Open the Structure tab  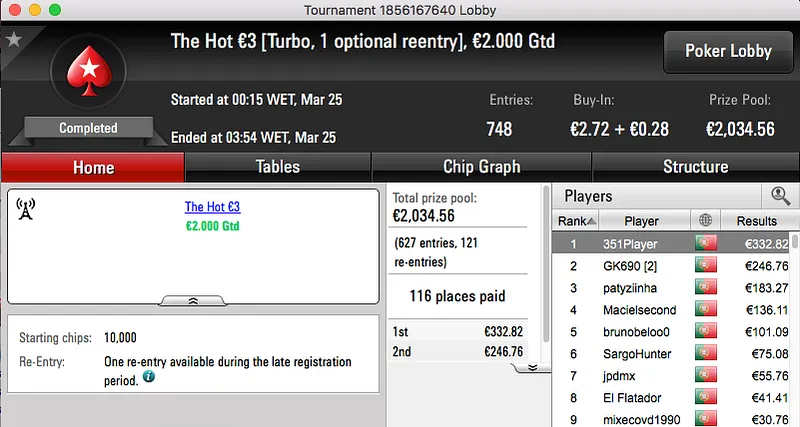[x=695, y=167]
